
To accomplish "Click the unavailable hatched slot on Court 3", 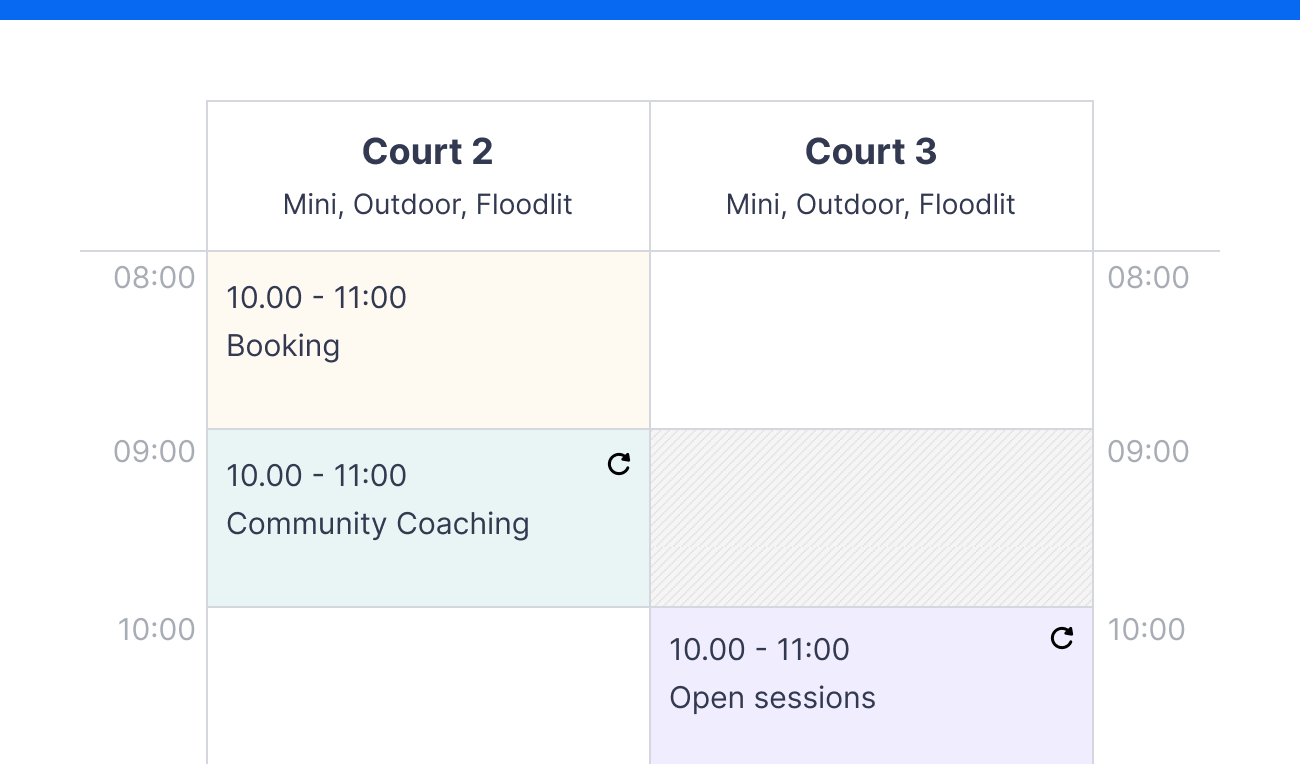I will 870,515.
